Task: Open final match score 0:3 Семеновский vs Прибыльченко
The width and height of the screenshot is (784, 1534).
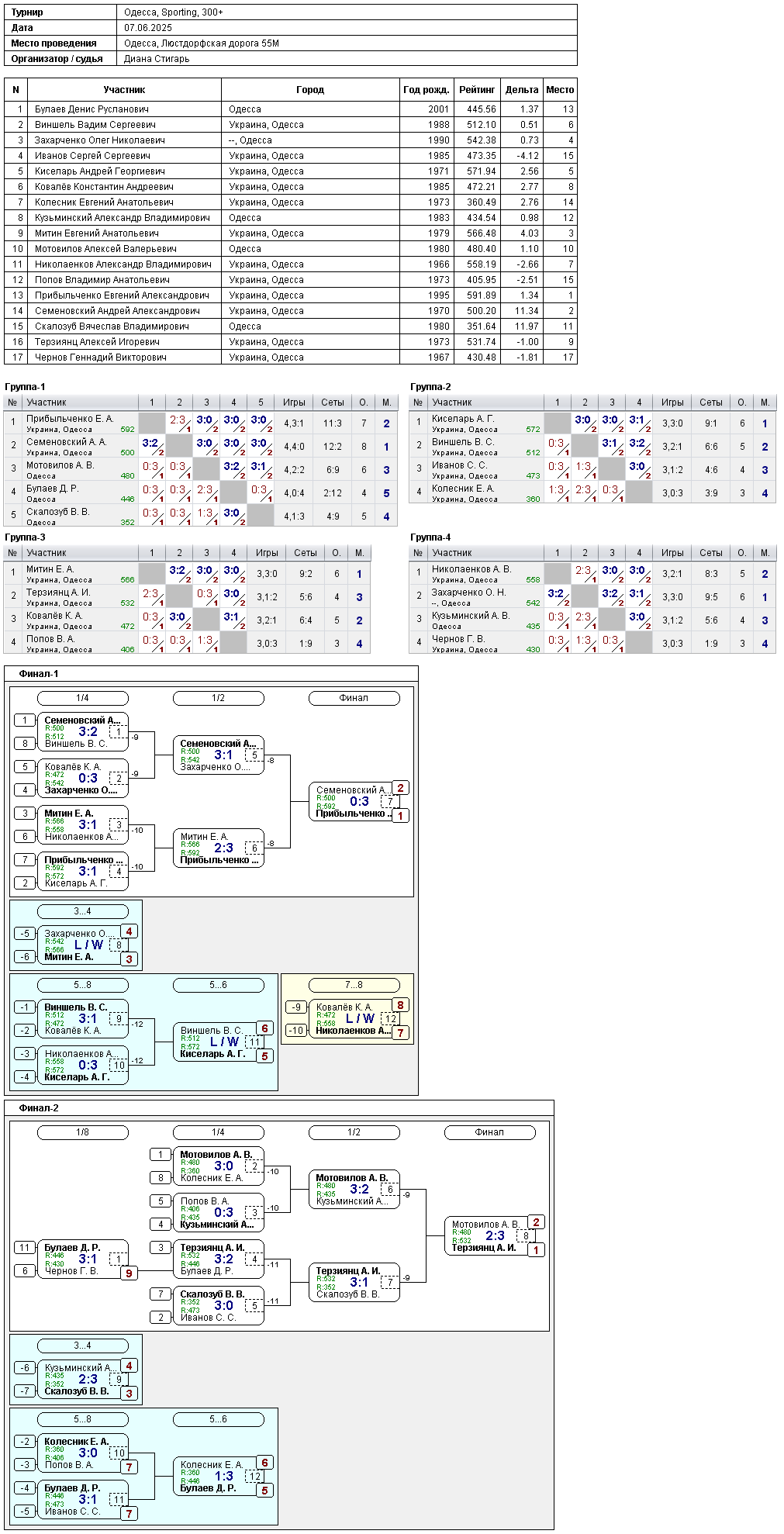Action: 359,801
